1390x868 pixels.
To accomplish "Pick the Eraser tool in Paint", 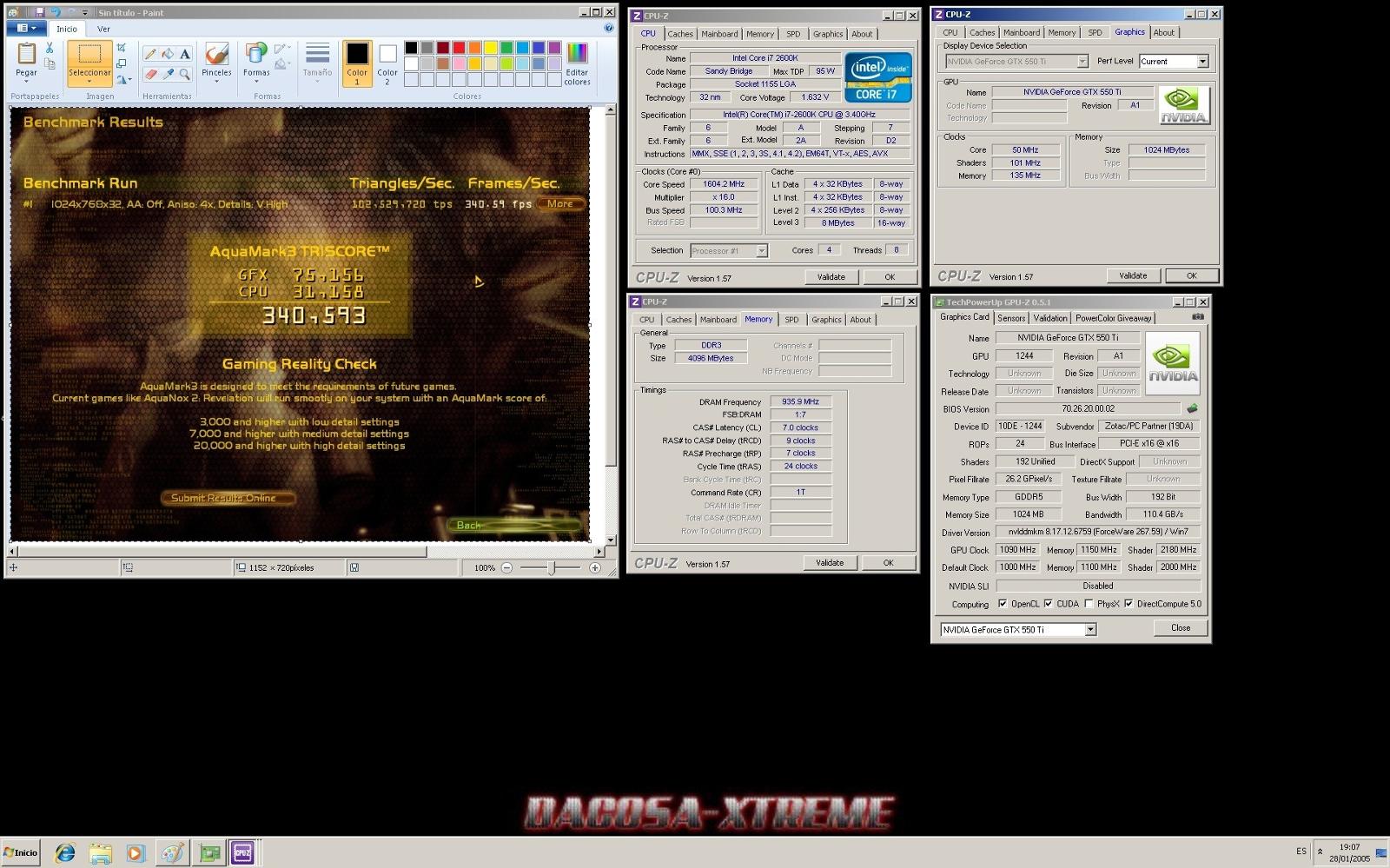I will [x=150, y=75].
